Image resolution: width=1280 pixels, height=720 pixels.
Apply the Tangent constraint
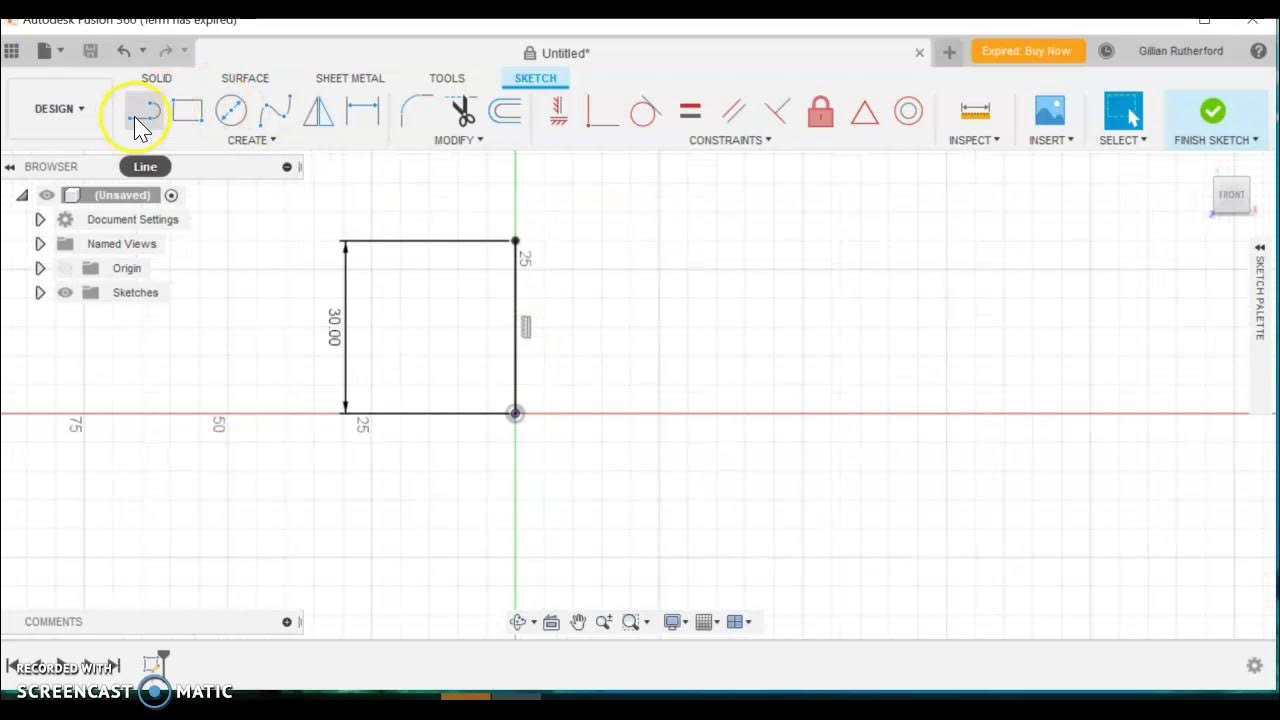click(645, 111)
